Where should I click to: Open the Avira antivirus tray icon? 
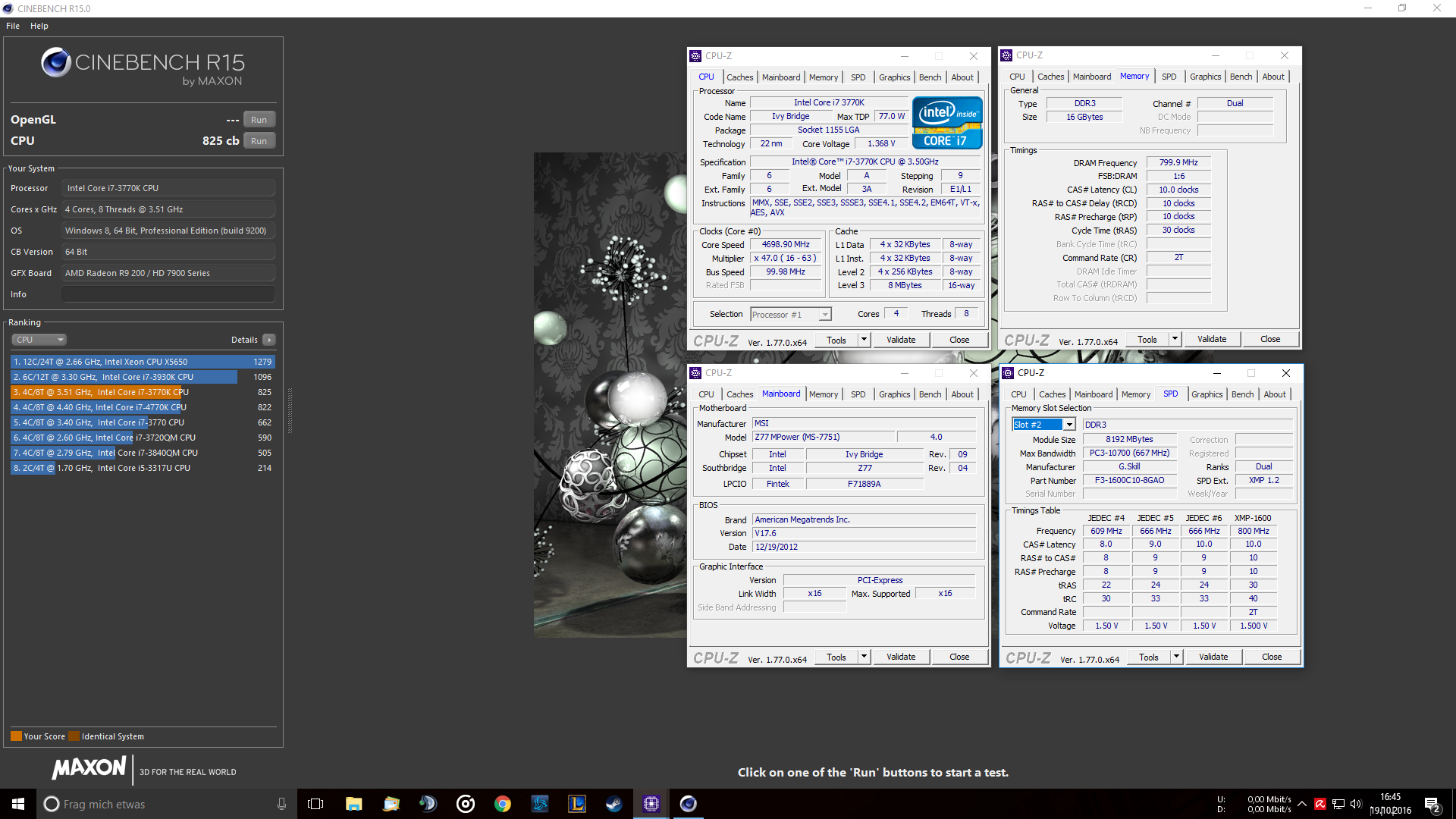[x=1320, y=804]
